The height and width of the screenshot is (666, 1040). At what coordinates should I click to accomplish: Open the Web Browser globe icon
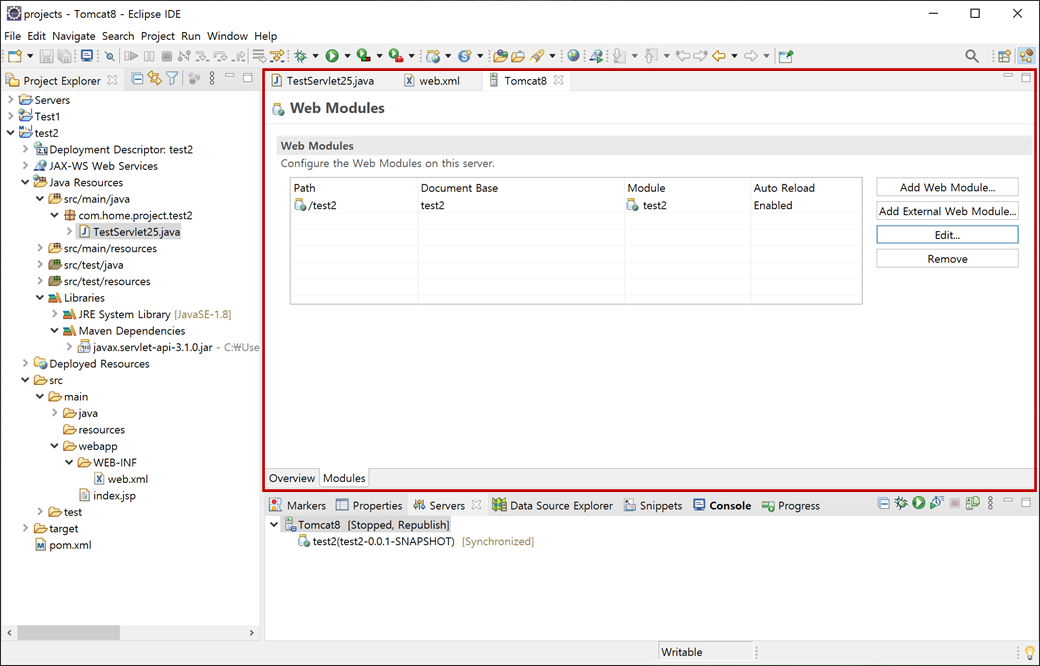pos(573,56)
